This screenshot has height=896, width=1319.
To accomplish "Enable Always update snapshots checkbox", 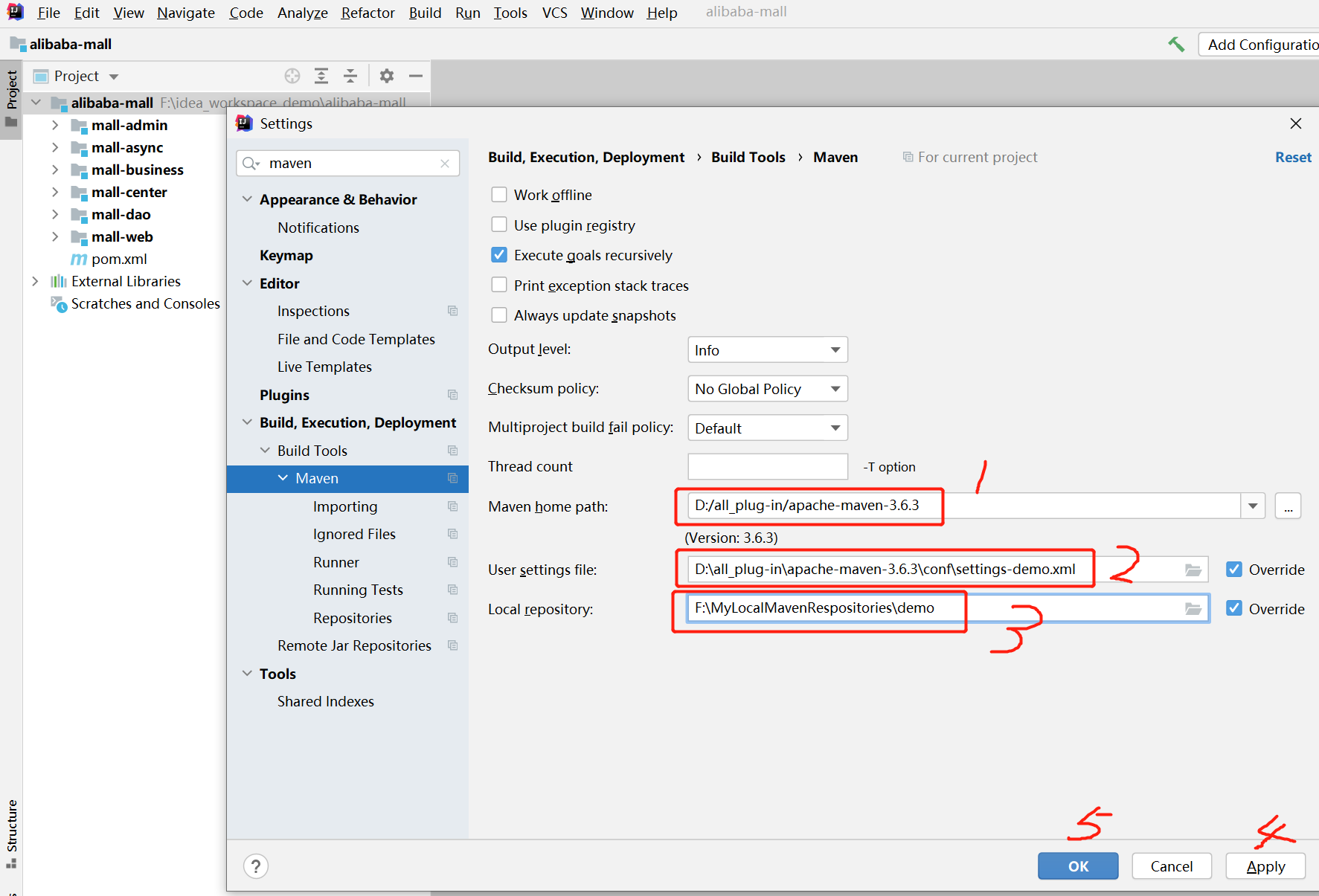I will point(499,315).
